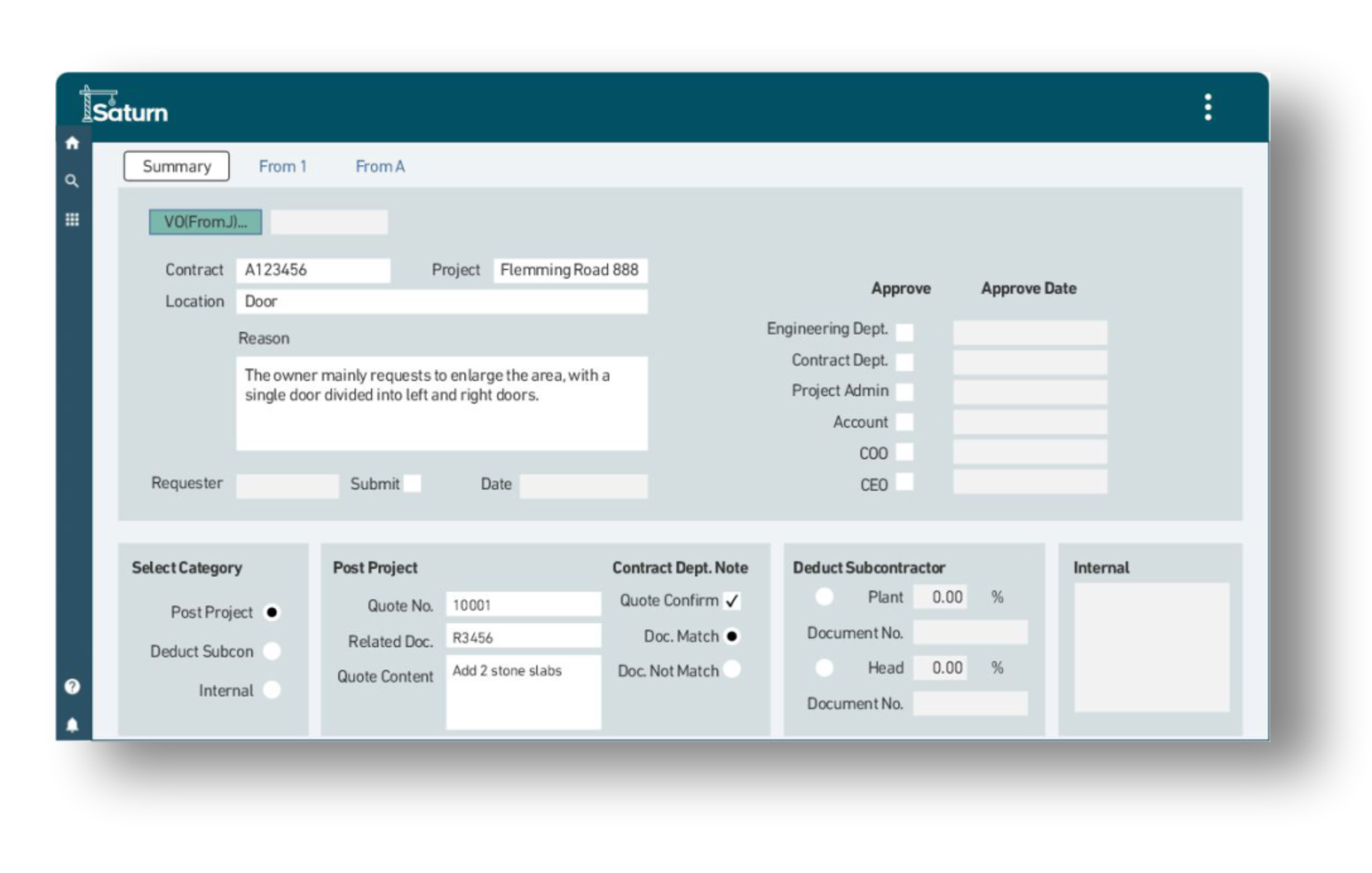The height and width of the screenshot is (873, 1372).
Task: Click the help question mark icon
Action: click(72, 686)
